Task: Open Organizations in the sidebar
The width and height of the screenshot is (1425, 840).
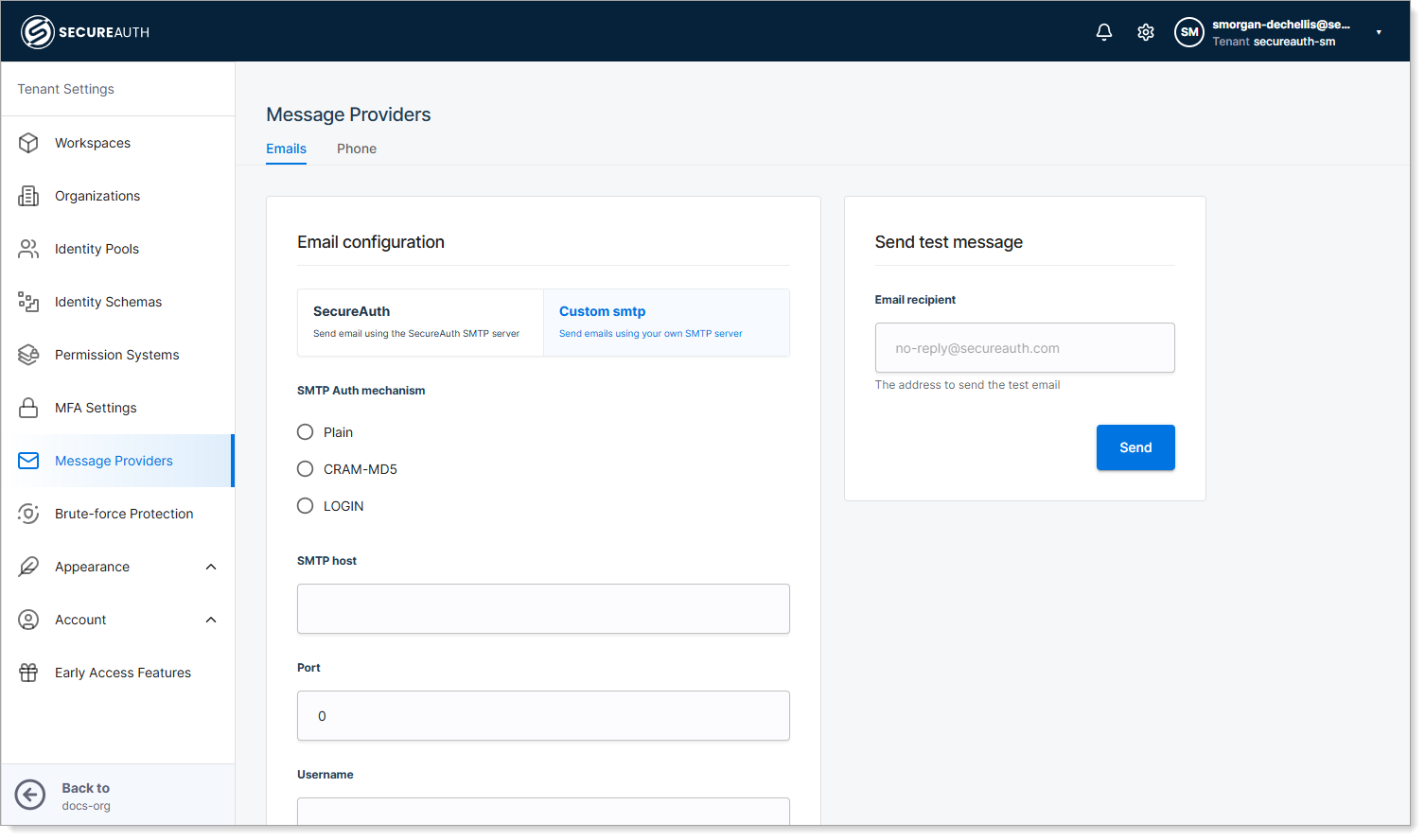Action: coord(117,196)
